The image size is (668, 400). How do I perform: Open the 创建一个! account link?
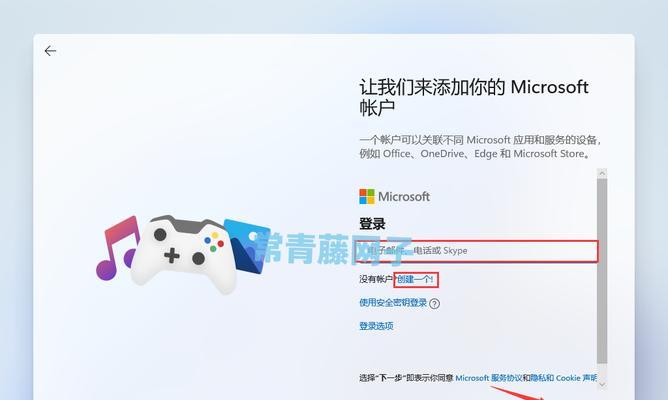point(415,279)
